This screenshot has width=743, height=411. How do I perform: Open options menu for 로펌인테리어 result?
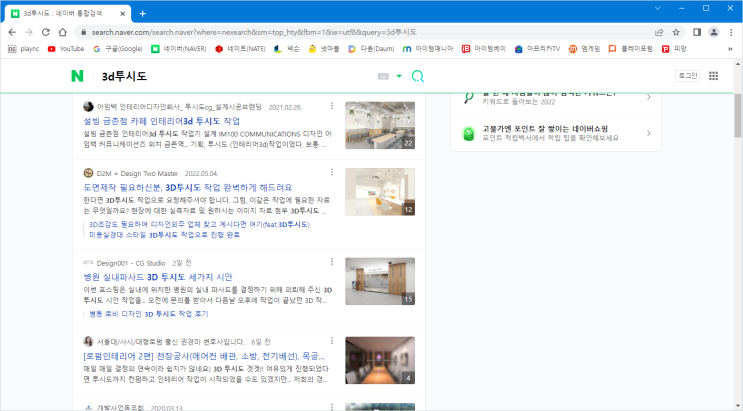coord(332,341)
